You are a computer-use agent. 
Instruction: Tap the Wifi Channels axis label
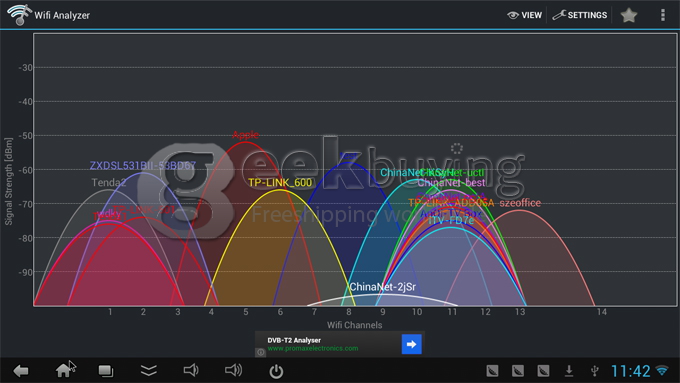click(x=354, y=325)
